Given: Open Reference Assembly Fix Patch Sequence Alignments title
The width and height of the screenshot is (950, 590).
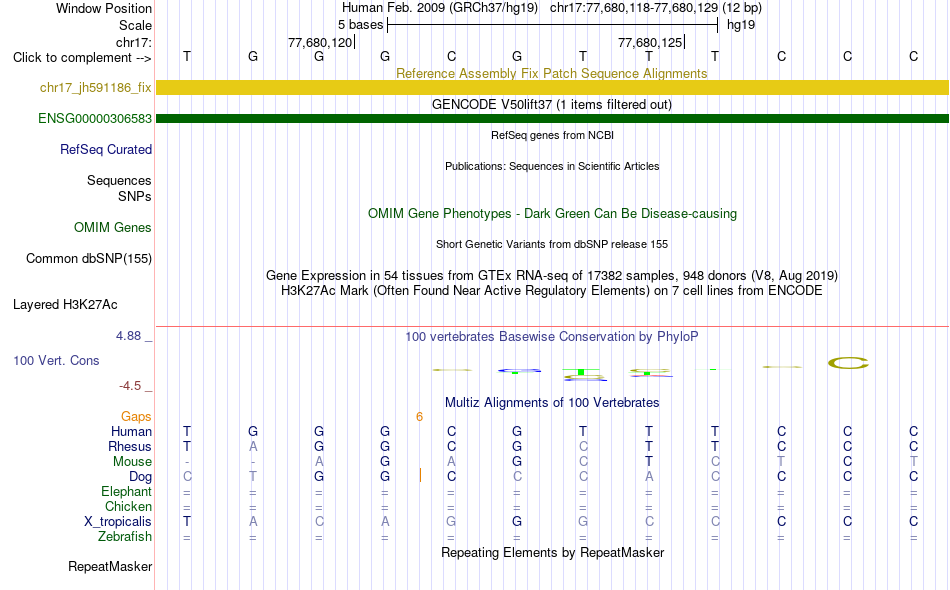Looking at the screenshot, I should [552, 73].
